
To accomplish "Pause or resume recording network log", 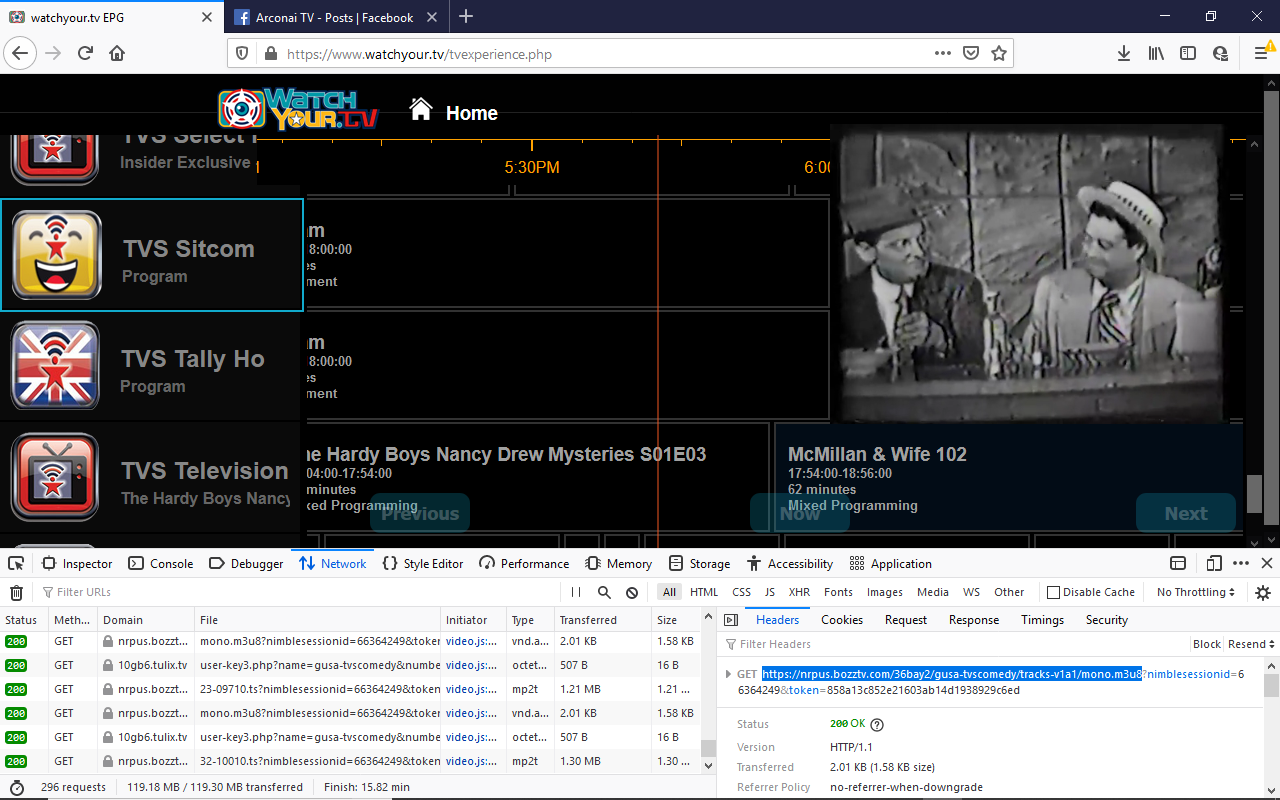I will pyautogui.click(x=576, y=592).
